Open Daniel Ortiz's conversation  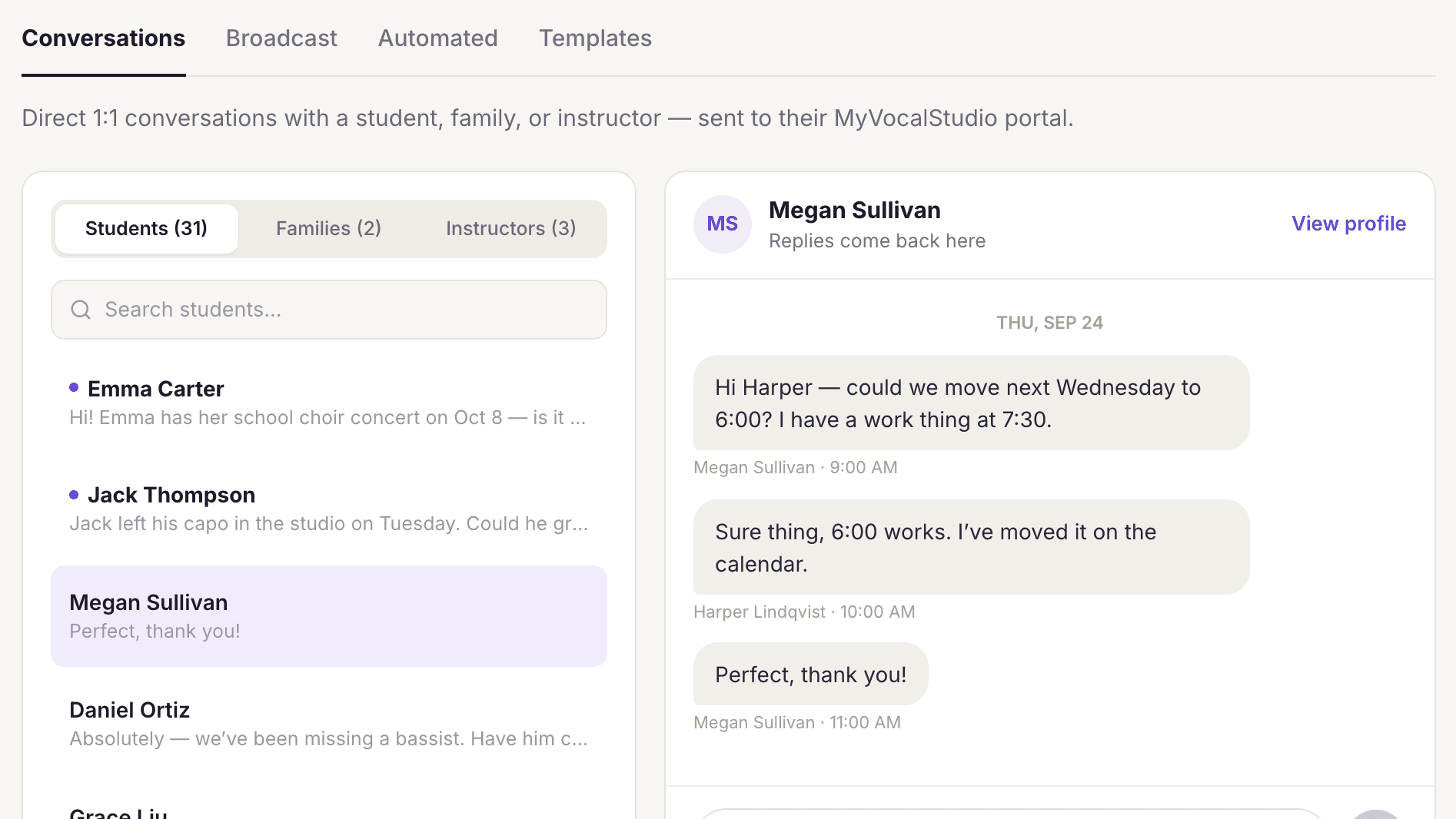coord(329,724)
